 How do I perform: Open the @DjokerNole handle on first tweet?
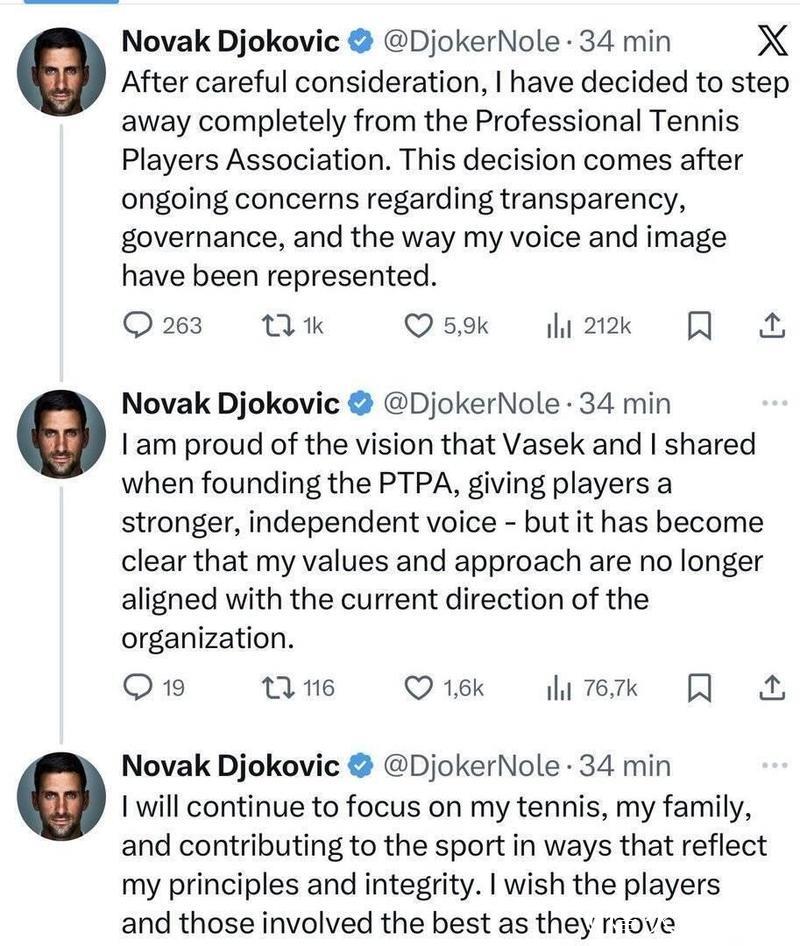click(471, 41)
